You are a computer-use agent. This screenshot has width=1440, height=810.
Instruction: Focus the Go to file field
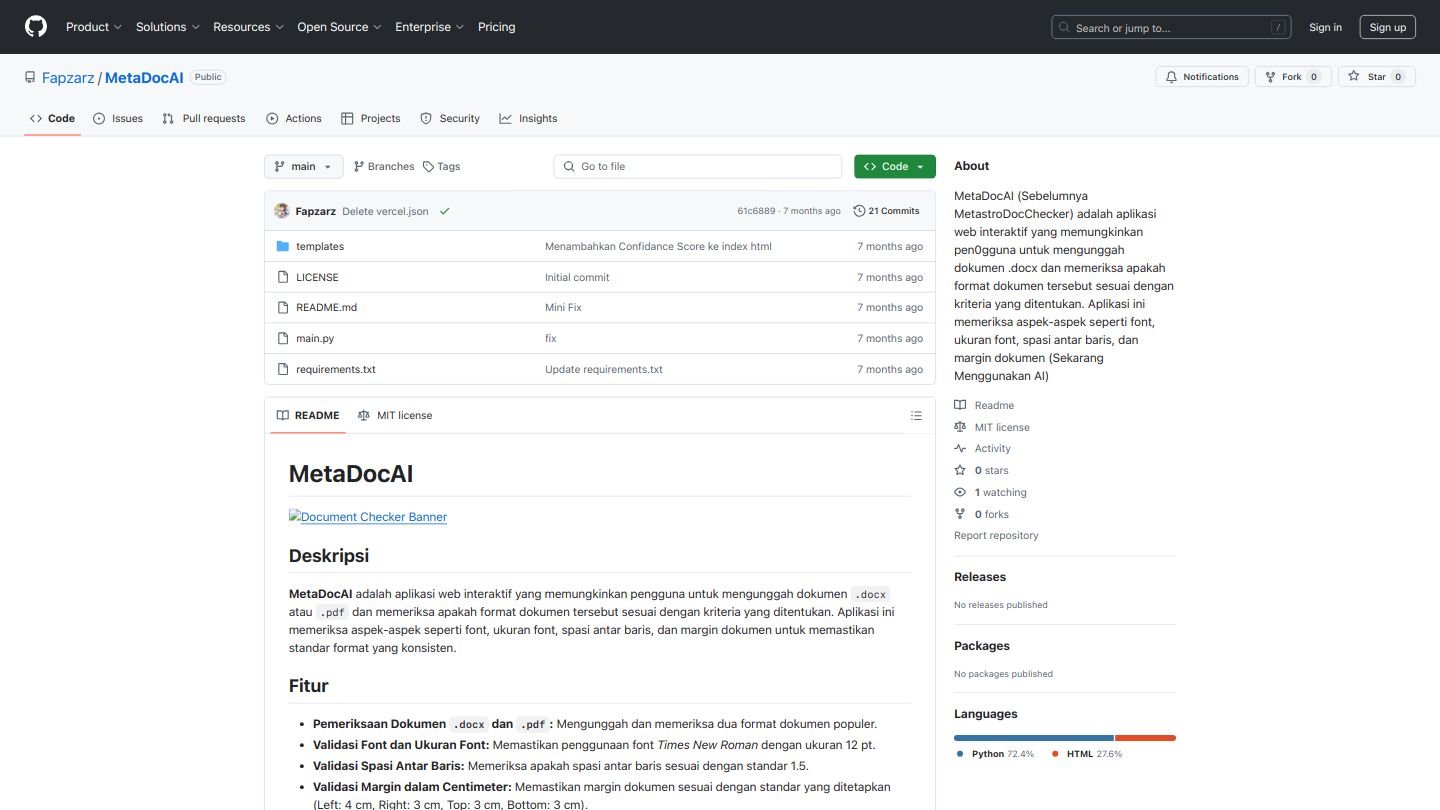(x=698, y=166)
